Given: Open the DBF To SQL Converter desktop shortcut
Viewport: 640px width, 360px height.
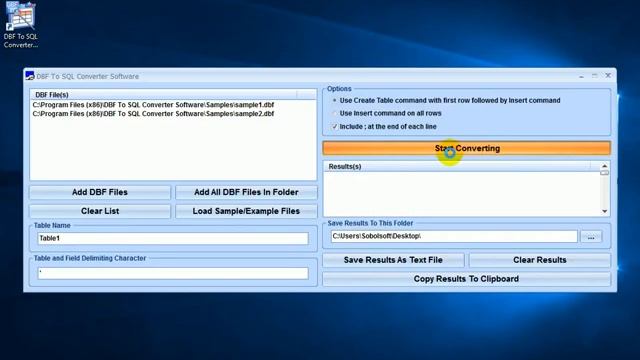Looking at the screenshot, I should tap(20, 25).
